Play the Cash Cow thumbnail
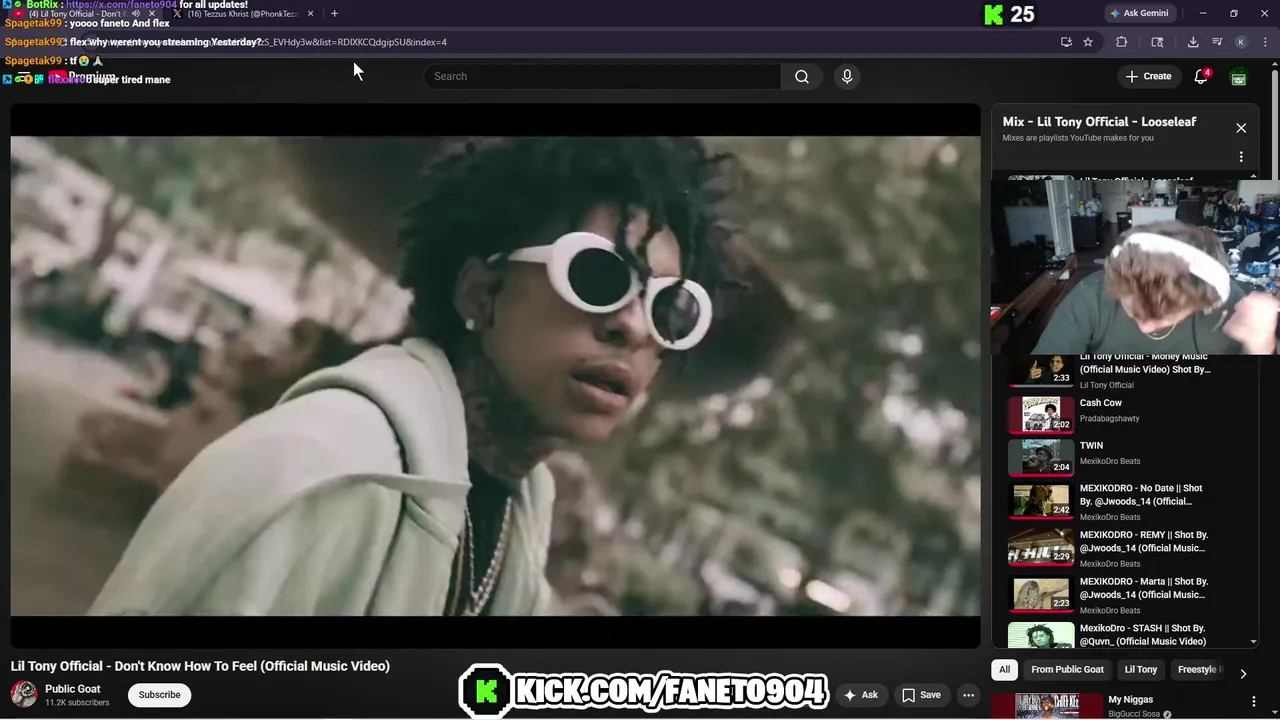1280x720 pixels. pos(1041,414)
